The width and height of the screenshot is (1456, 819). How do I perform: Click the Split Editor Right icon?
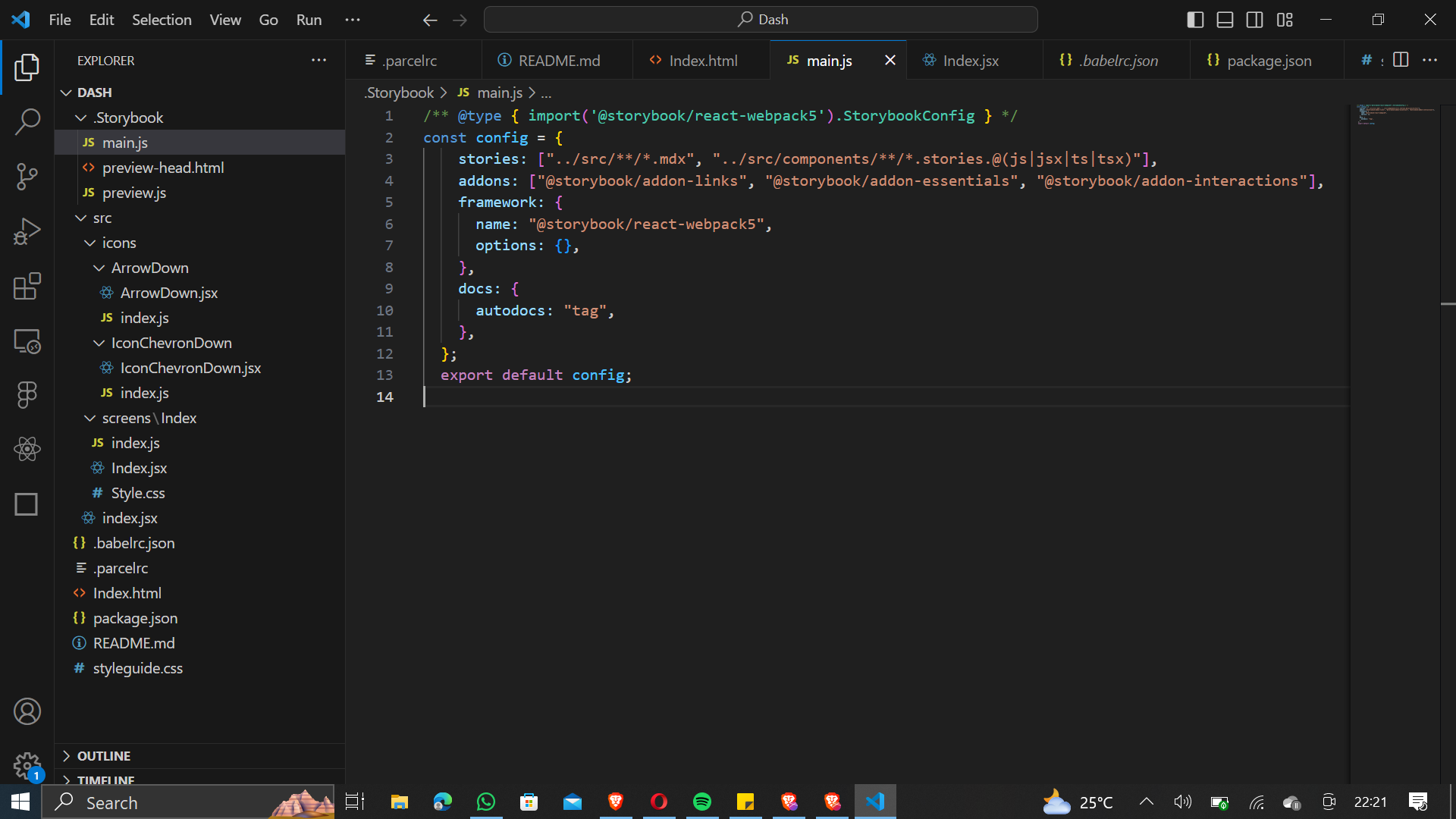(1401, 60)
